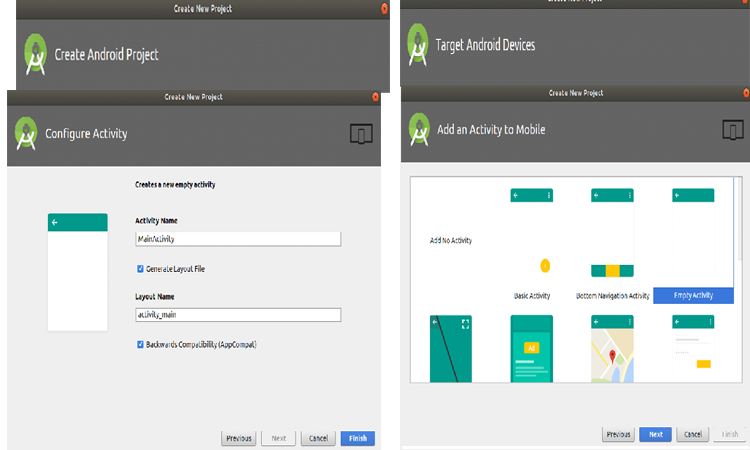Click the Android logo next to Add an Activity to Mobile

point(418,129)
